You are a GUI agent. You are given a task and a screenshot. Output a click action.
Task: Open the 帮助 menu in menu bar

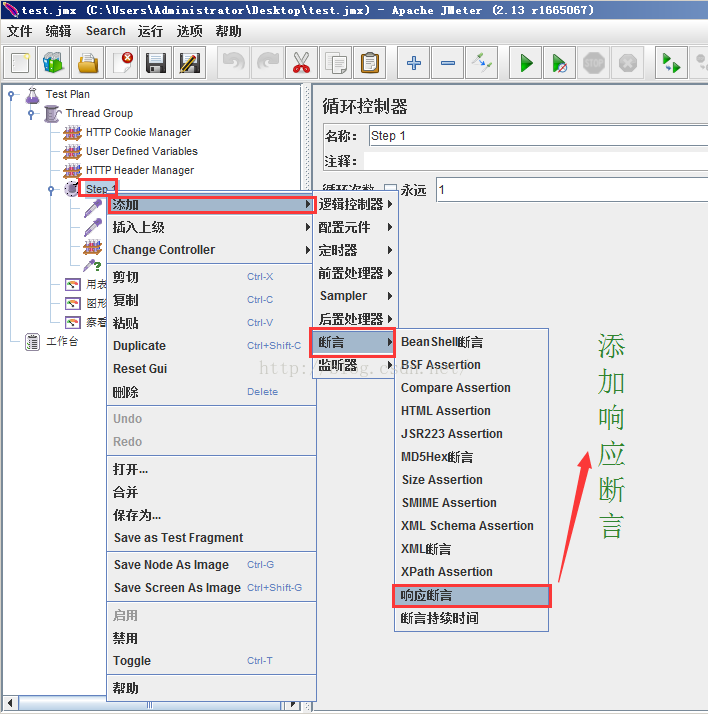tap(228, 31)
